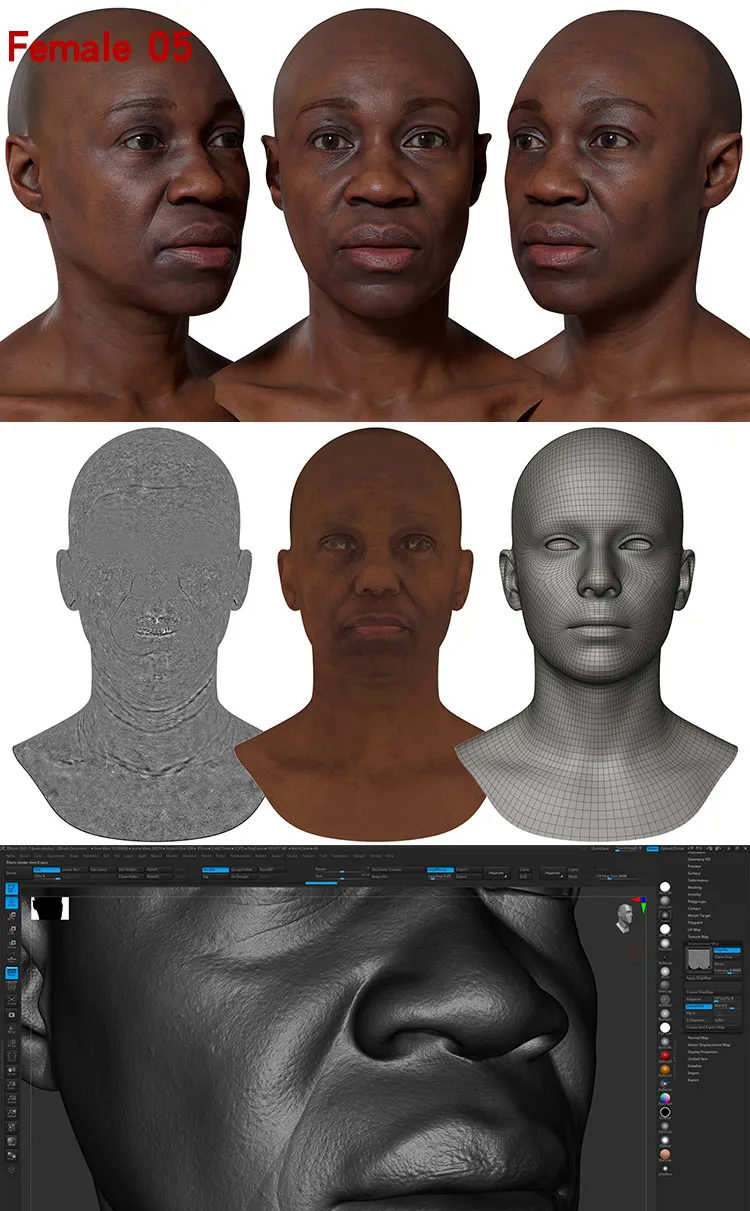
Task: Open the Alpha menu
Action: click(x=9, y=855)
